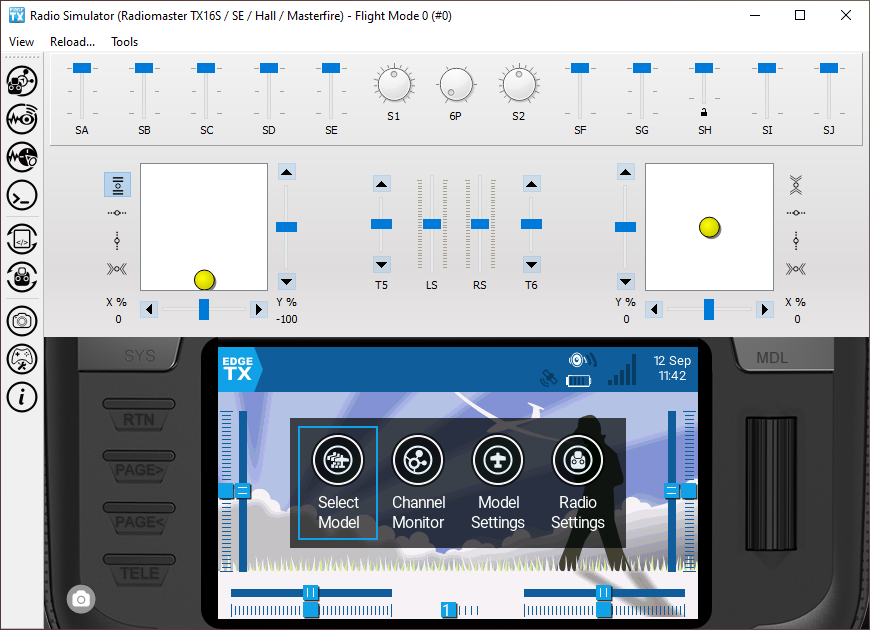
Task: Click the LS slider control
Action: [x=432, y=224]
